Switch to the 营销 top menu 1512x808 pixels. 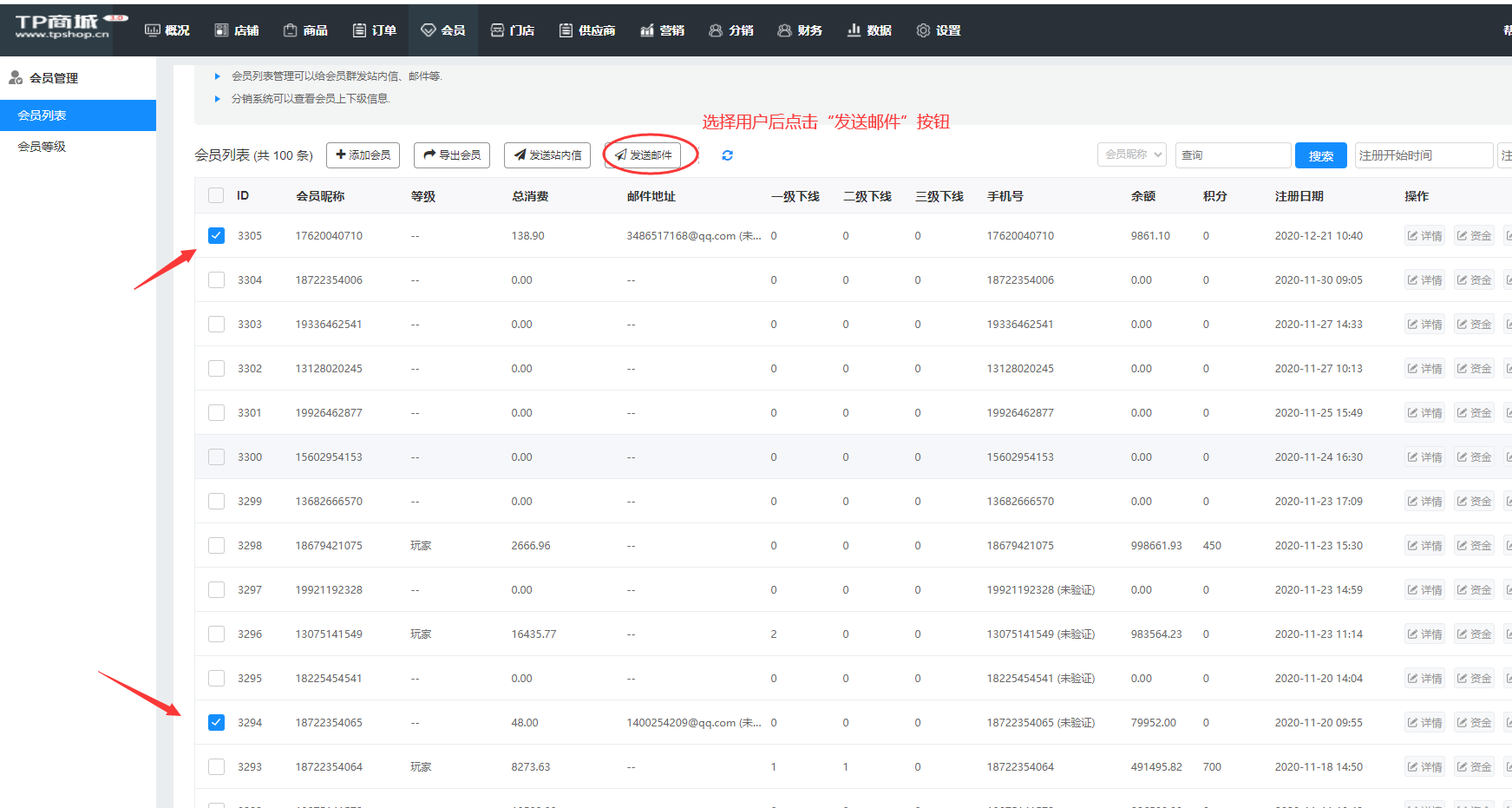click(x=663, y=30)
